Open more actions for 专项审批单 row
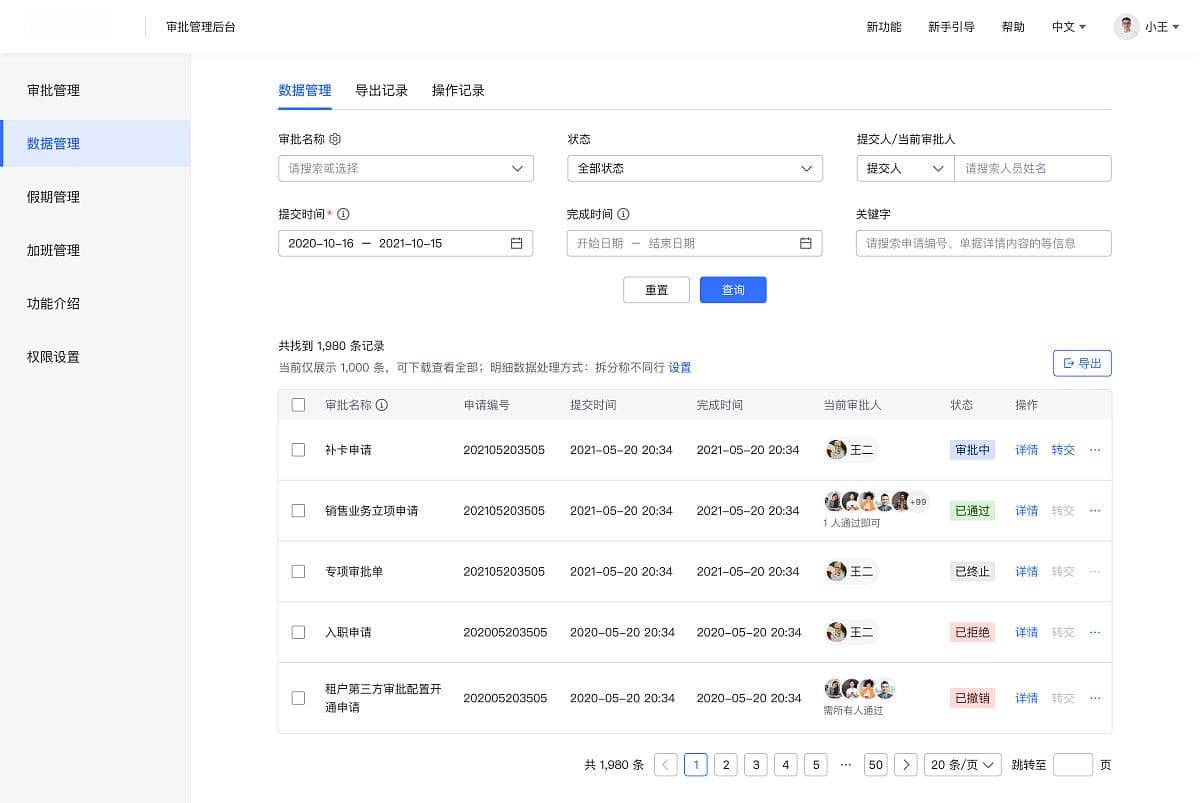This screenshot has height=803, width=1200. pyautogui.click(x=1094, y=572)
